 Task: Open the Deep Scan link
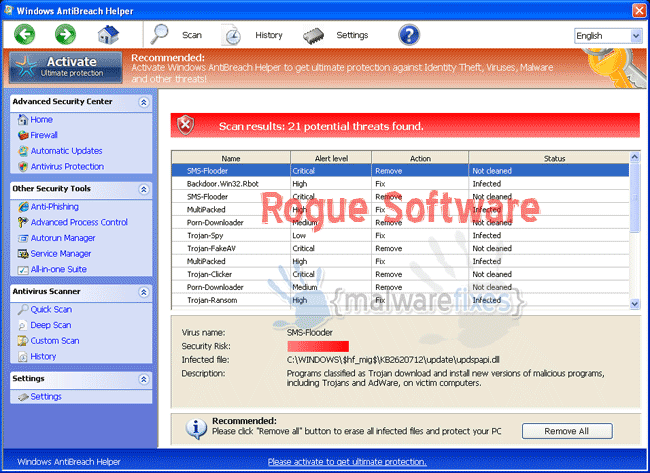pos(51,325)
